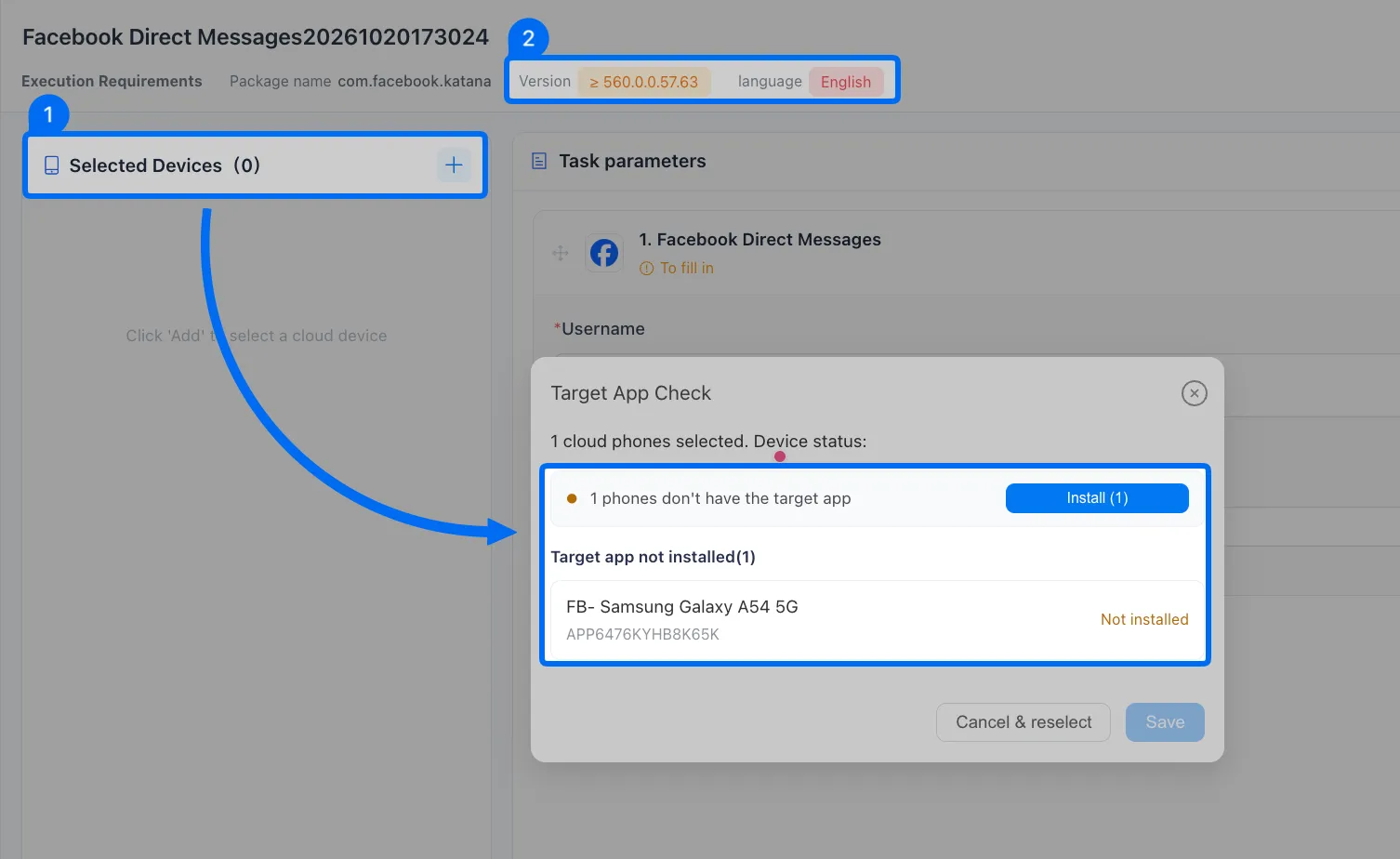The height and width of the screenshot is (859, 1400).
Task: Close the Target App Check dialog
Action: [1195, 393]
